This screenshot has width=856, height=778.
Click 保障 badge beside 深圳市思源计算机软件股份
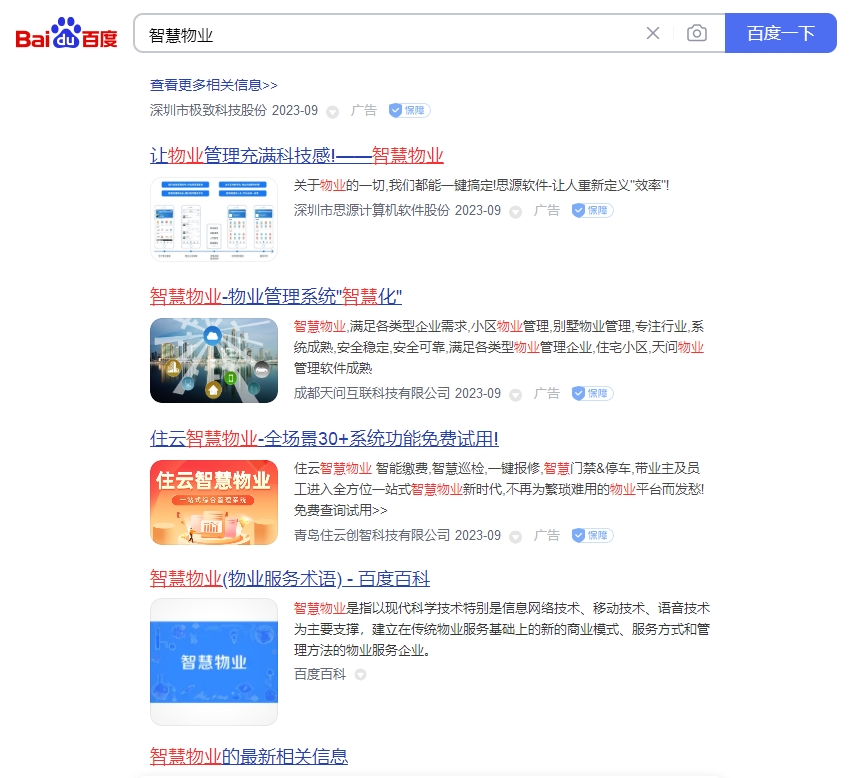pyautogui.click(x=592, y=210)
